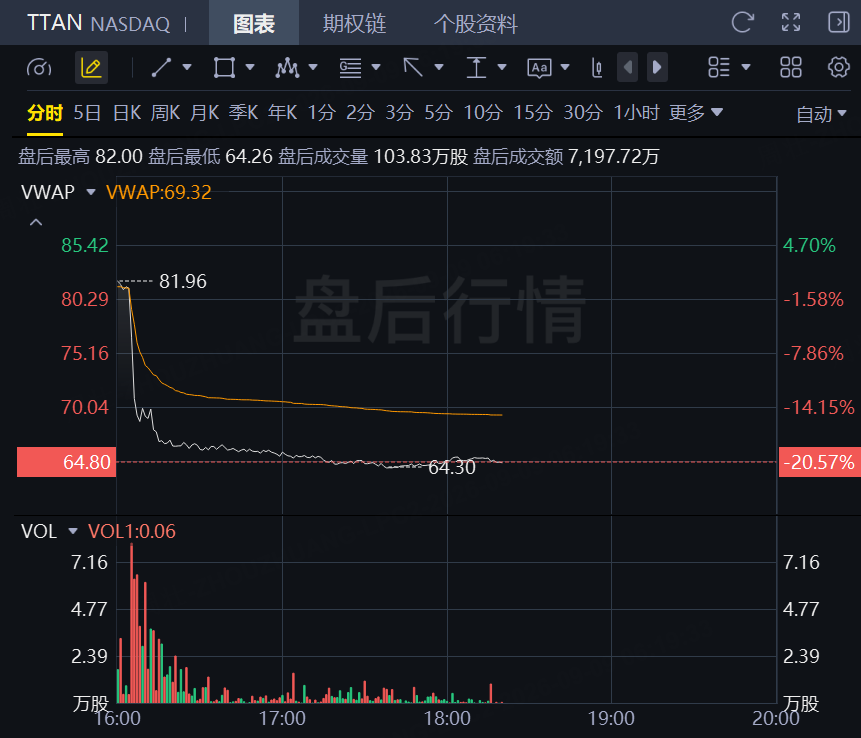Toggle the drawing pencil mode

tap(91, 68)
